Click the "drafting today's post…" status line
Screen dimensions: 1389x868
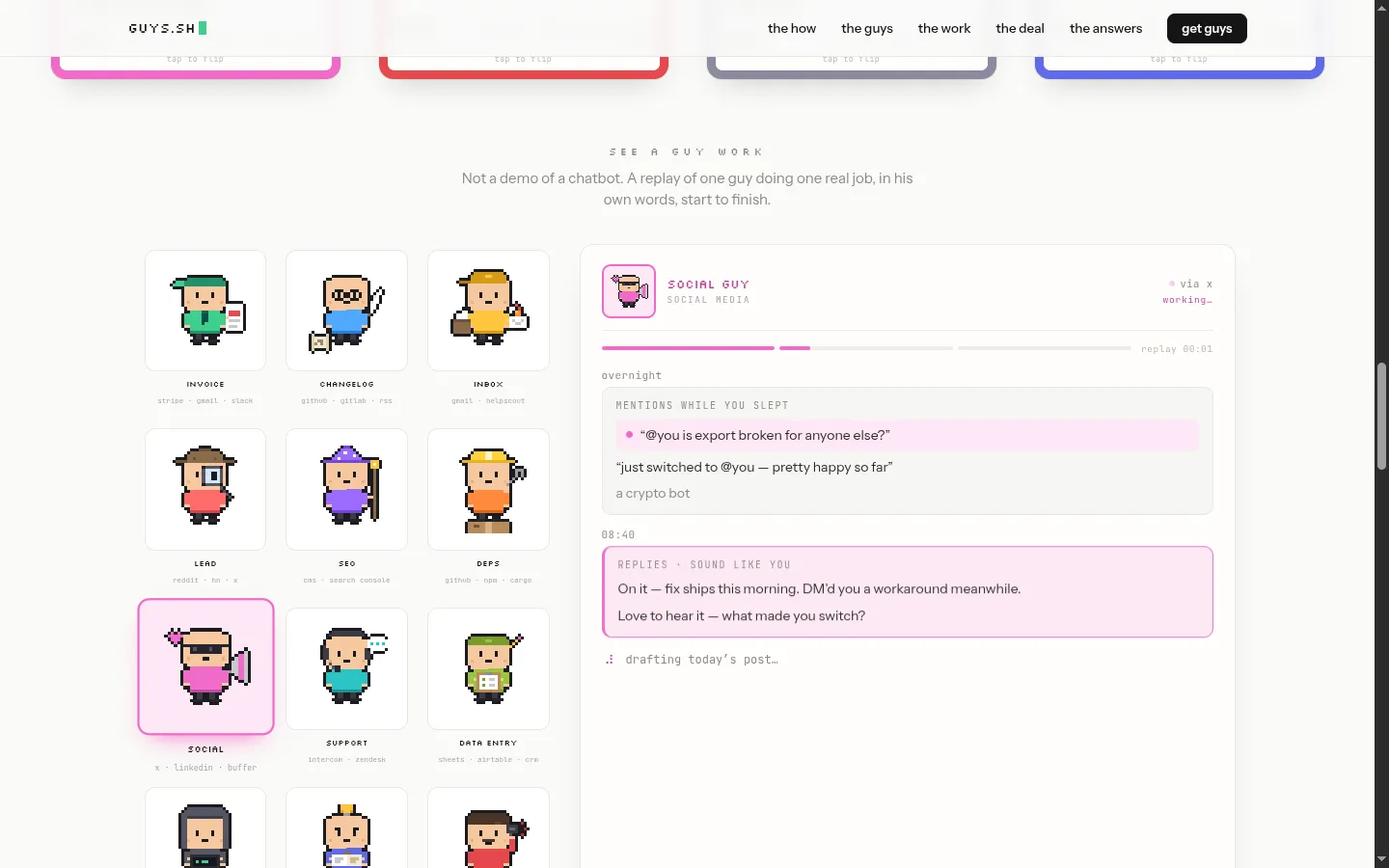701,660
